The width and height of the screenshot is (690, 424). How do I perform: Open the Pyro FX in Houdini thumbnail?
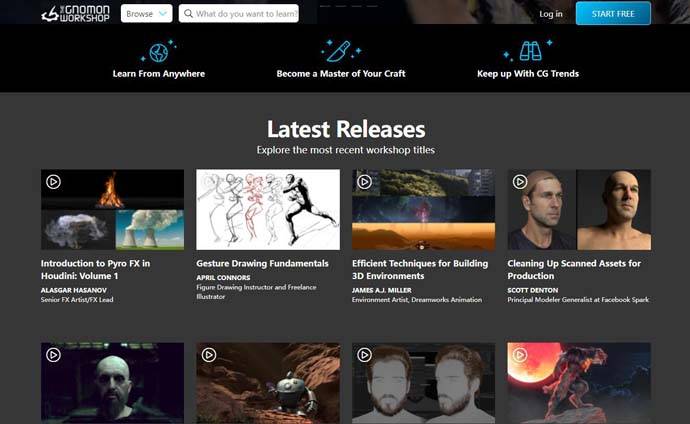[x=113, y=210]
